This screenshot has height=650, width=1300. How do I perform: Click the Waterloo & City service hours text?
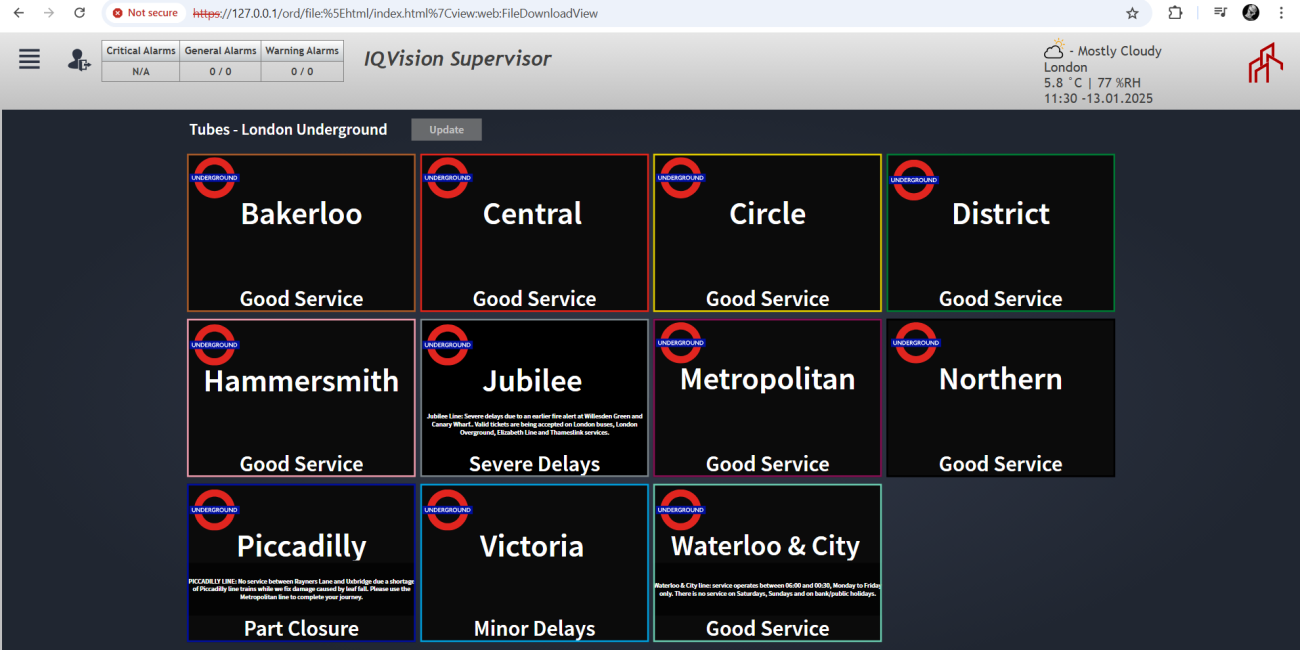(767, 589)
